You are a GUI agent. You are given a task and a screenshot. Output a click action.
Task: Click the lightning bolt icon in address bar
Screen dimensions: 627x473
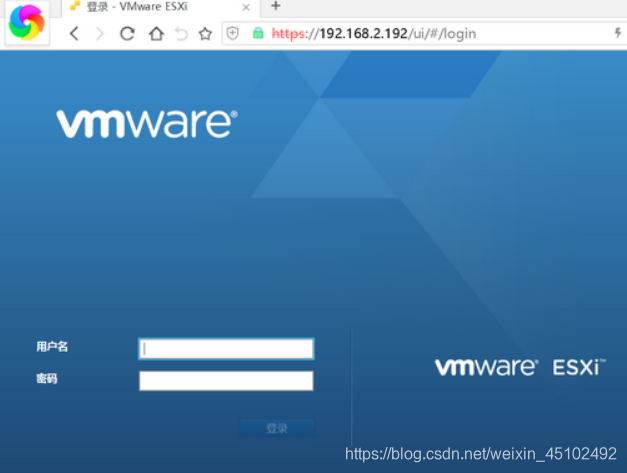tap(618, 33)
